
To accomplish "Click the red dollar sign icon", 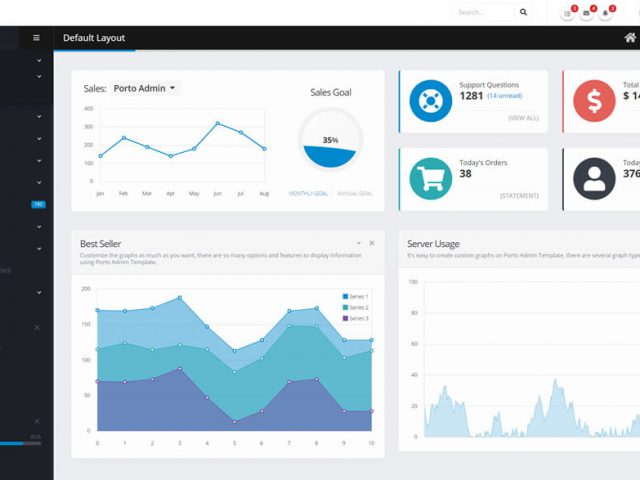I will click(x=594, y=101).
